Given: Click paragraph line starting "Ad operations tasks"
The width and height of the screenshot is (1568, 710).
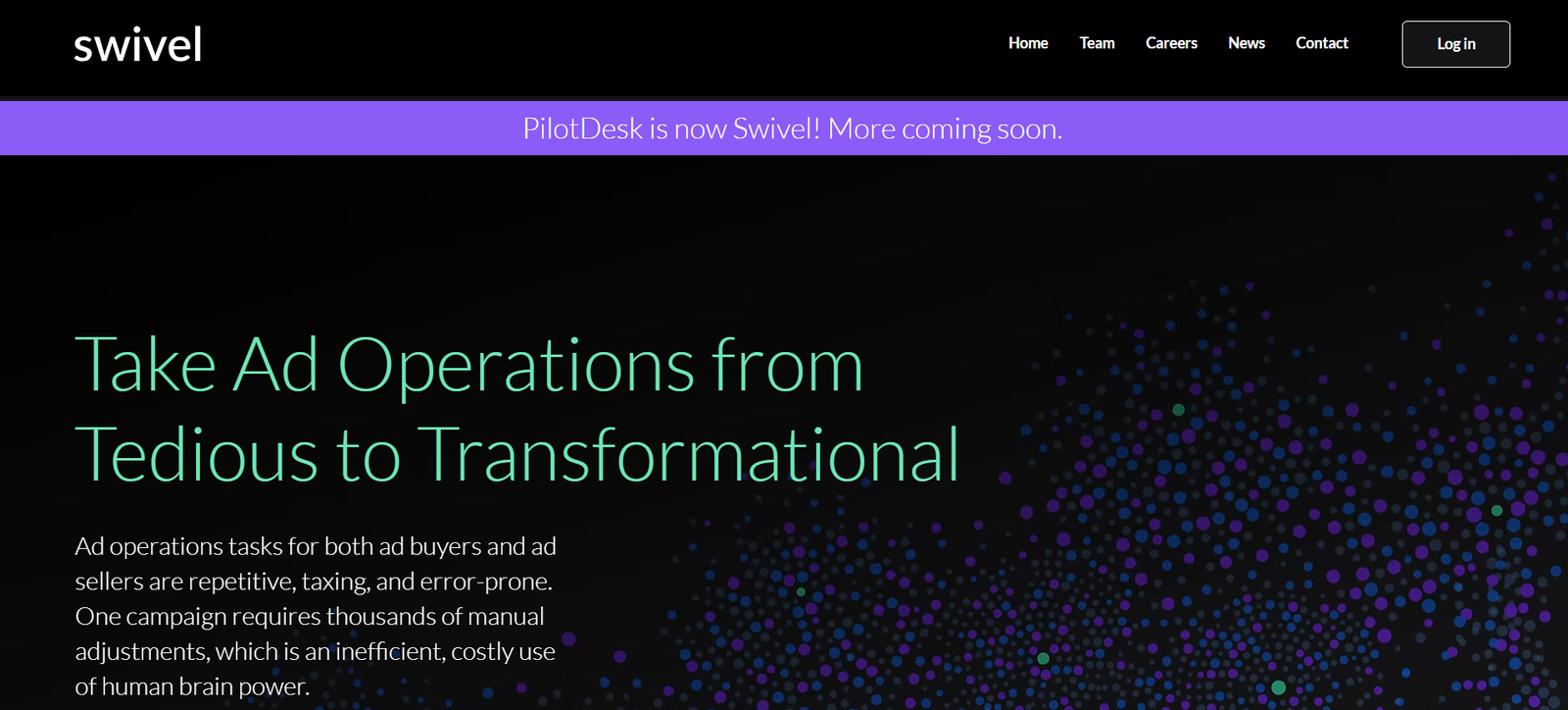Looking at the screenshot, I should (316, 546).
